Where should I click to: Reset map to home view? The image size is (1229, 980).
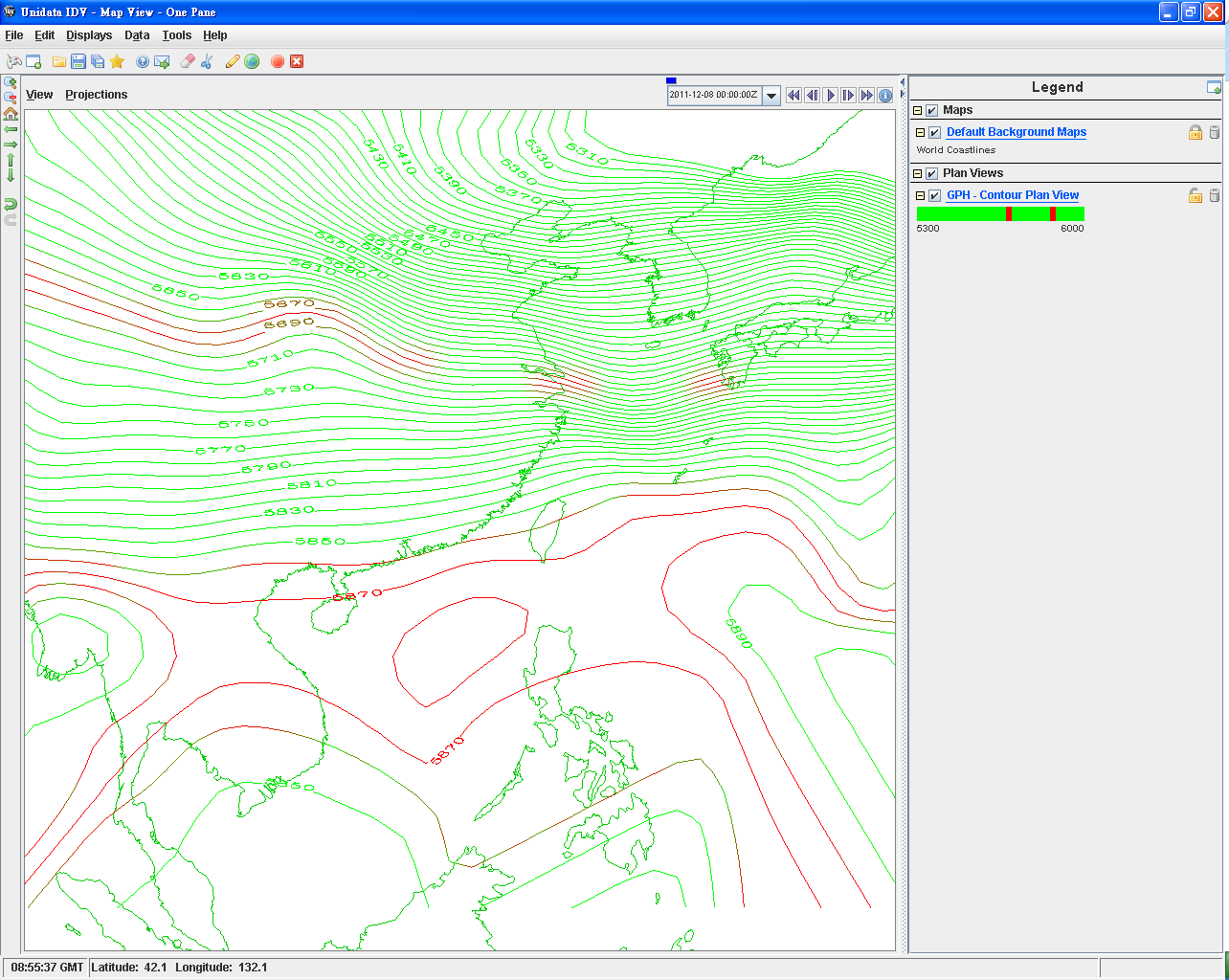(x=11, y=113)
